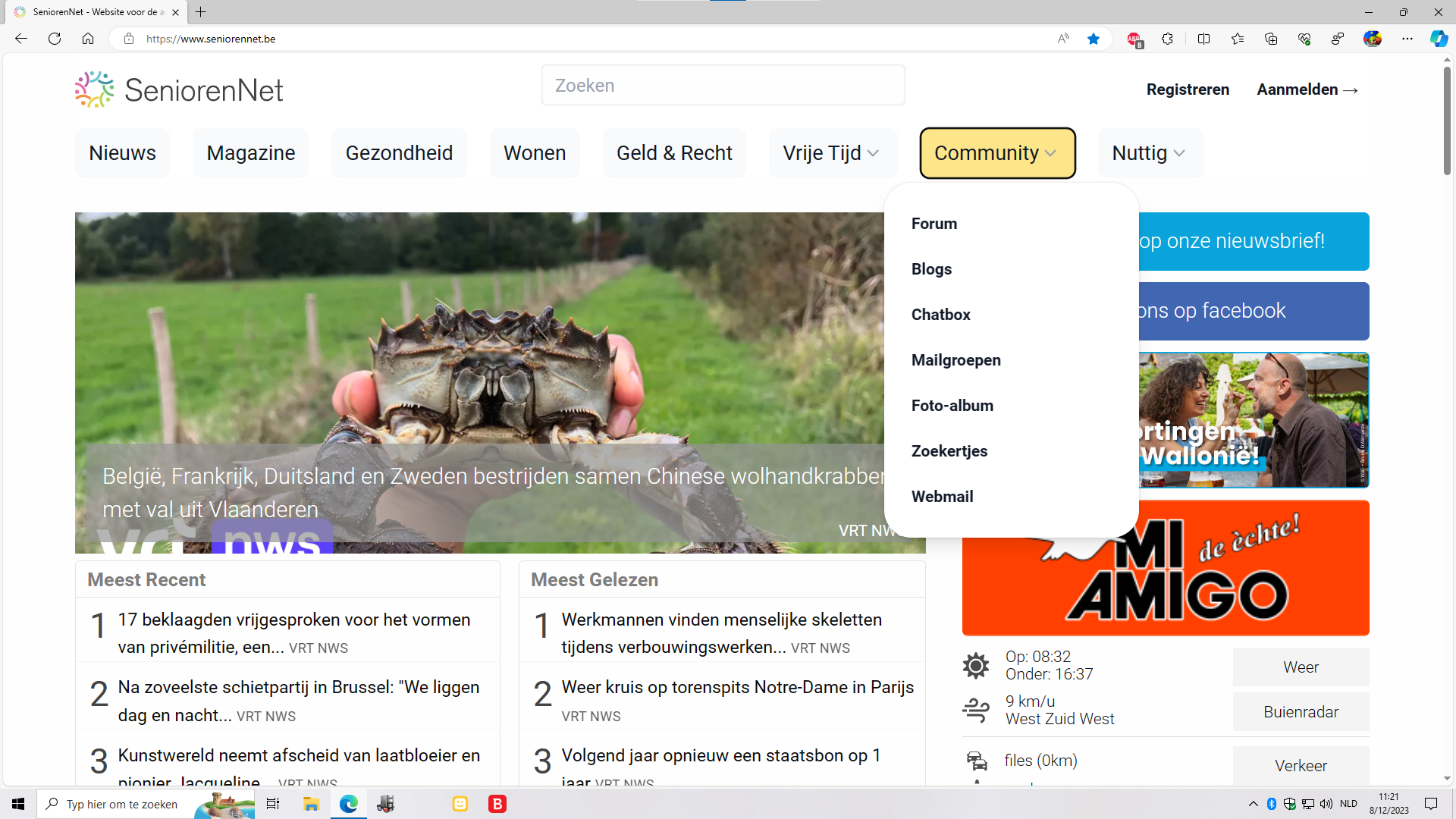The image size is (1456, 819).
Task: Open the Collections icon
Action: click(x=1271, y=39)
